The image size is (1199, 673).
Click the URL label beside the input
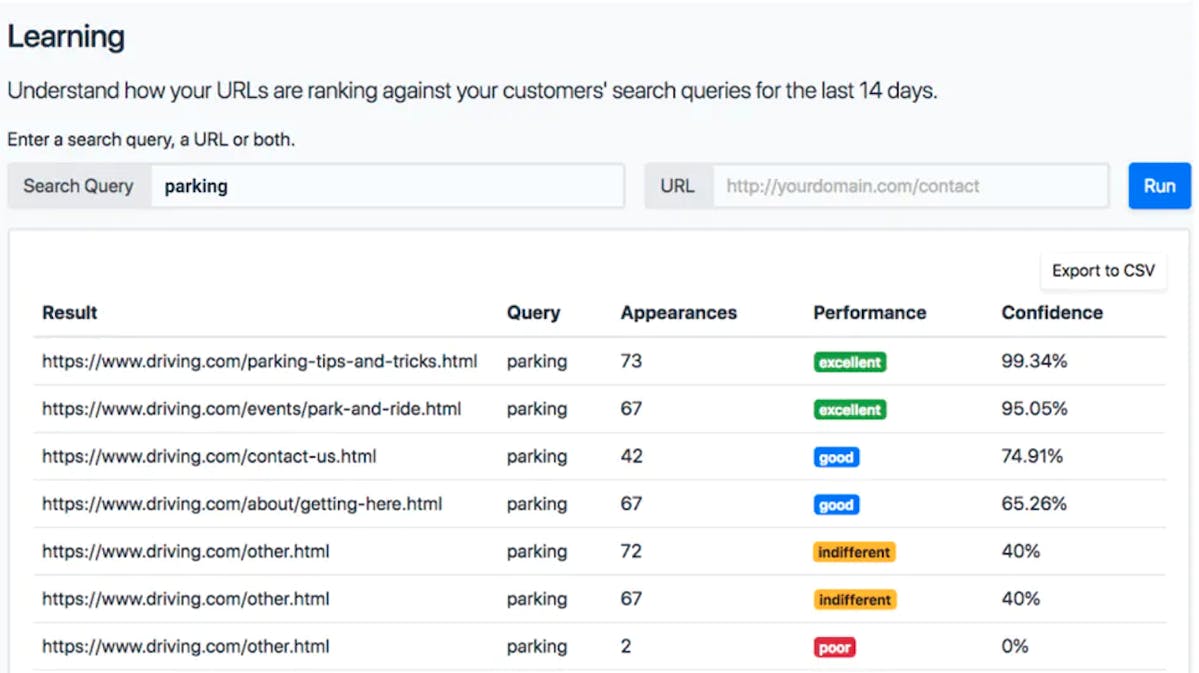point(677,186)
